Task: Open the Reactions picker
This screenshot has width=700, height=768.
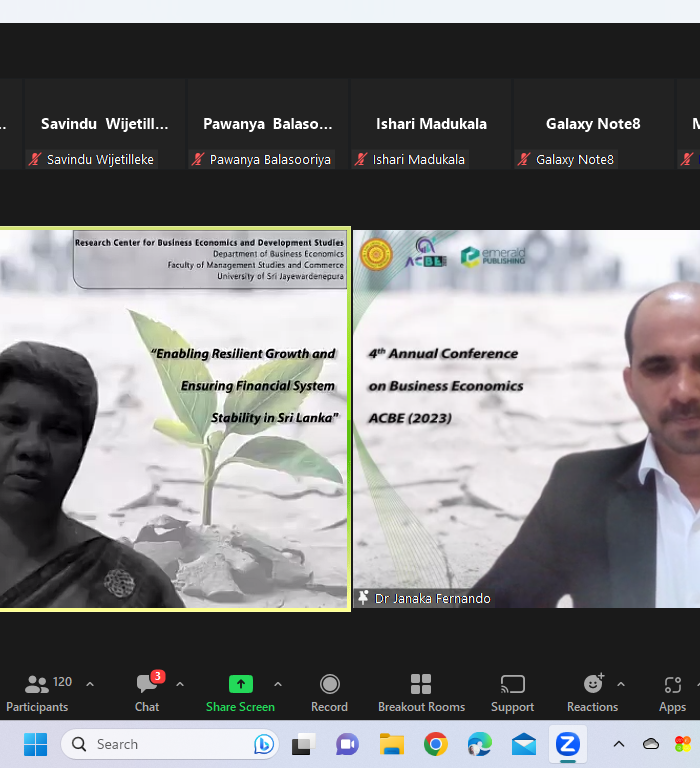Action: click(x=592, y=692)
